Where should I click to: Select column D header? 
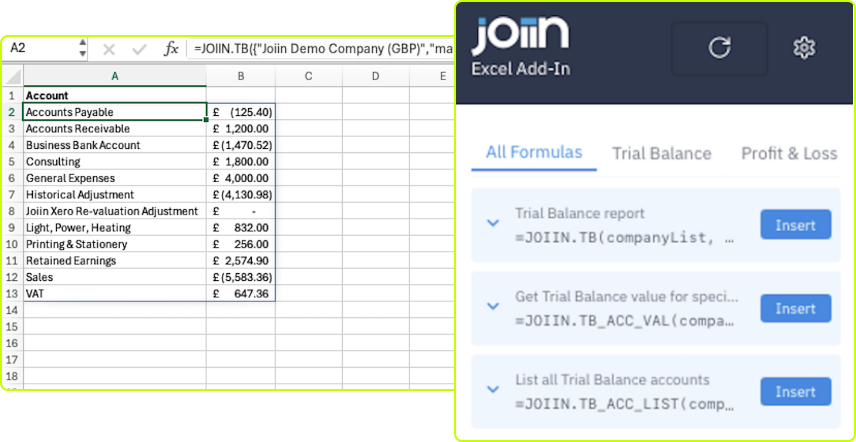(376, 76)
